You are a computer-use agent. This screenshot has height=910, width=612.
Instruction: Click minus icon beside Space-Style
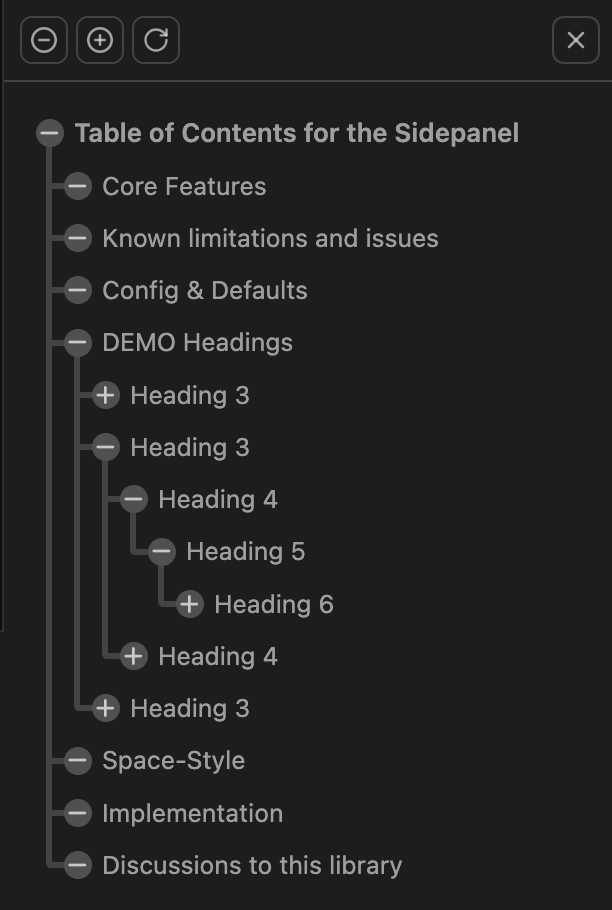tap(78, 761)
